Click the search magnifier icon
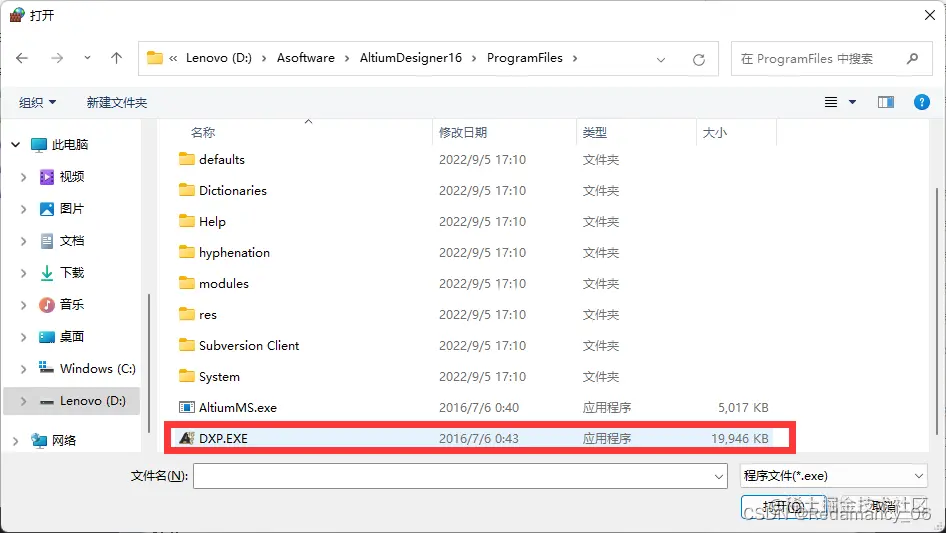This screenshot has width=946, height=533. pyautogui.click(x=912, y=59)
